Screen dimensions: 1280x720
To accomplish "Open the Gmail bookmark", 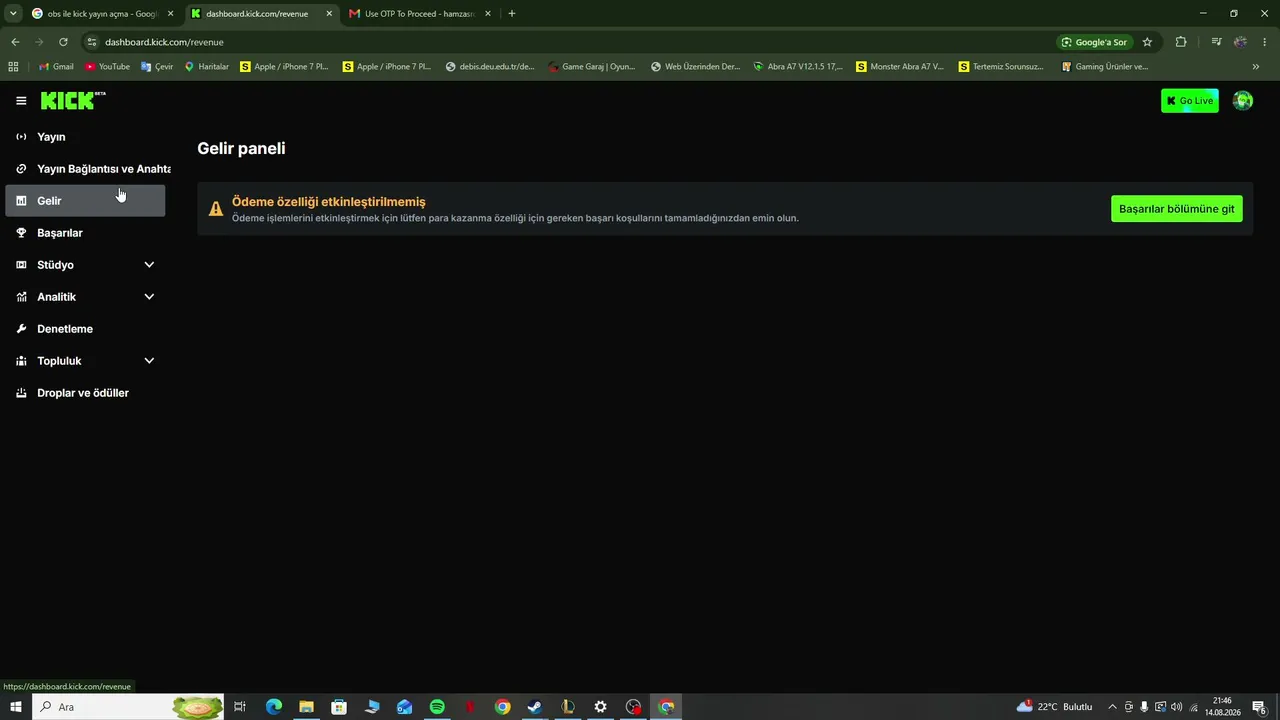I will [x=56, y=67].
